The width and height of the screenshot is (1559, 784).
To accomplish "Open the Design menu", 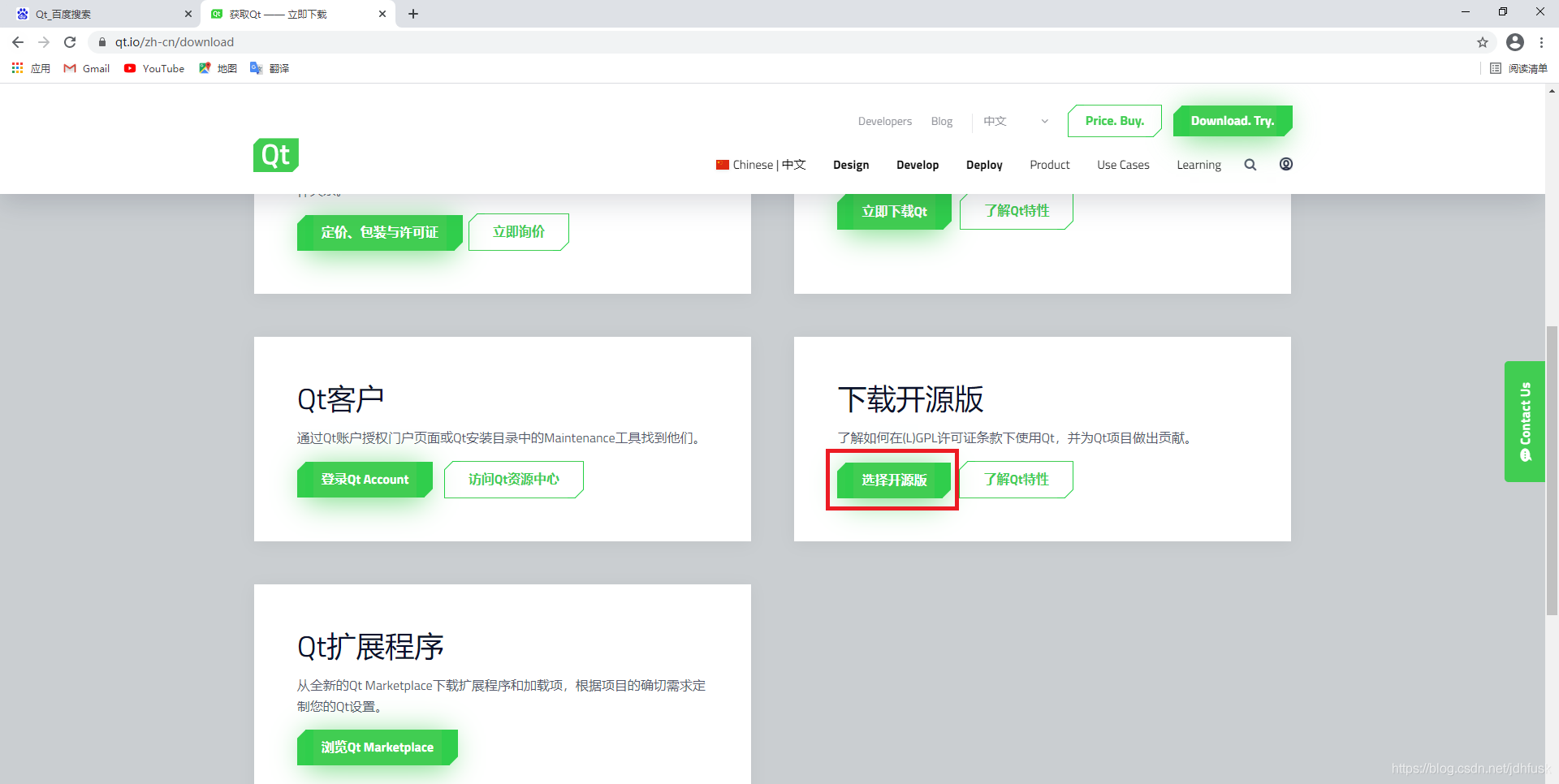I will 851,165.
